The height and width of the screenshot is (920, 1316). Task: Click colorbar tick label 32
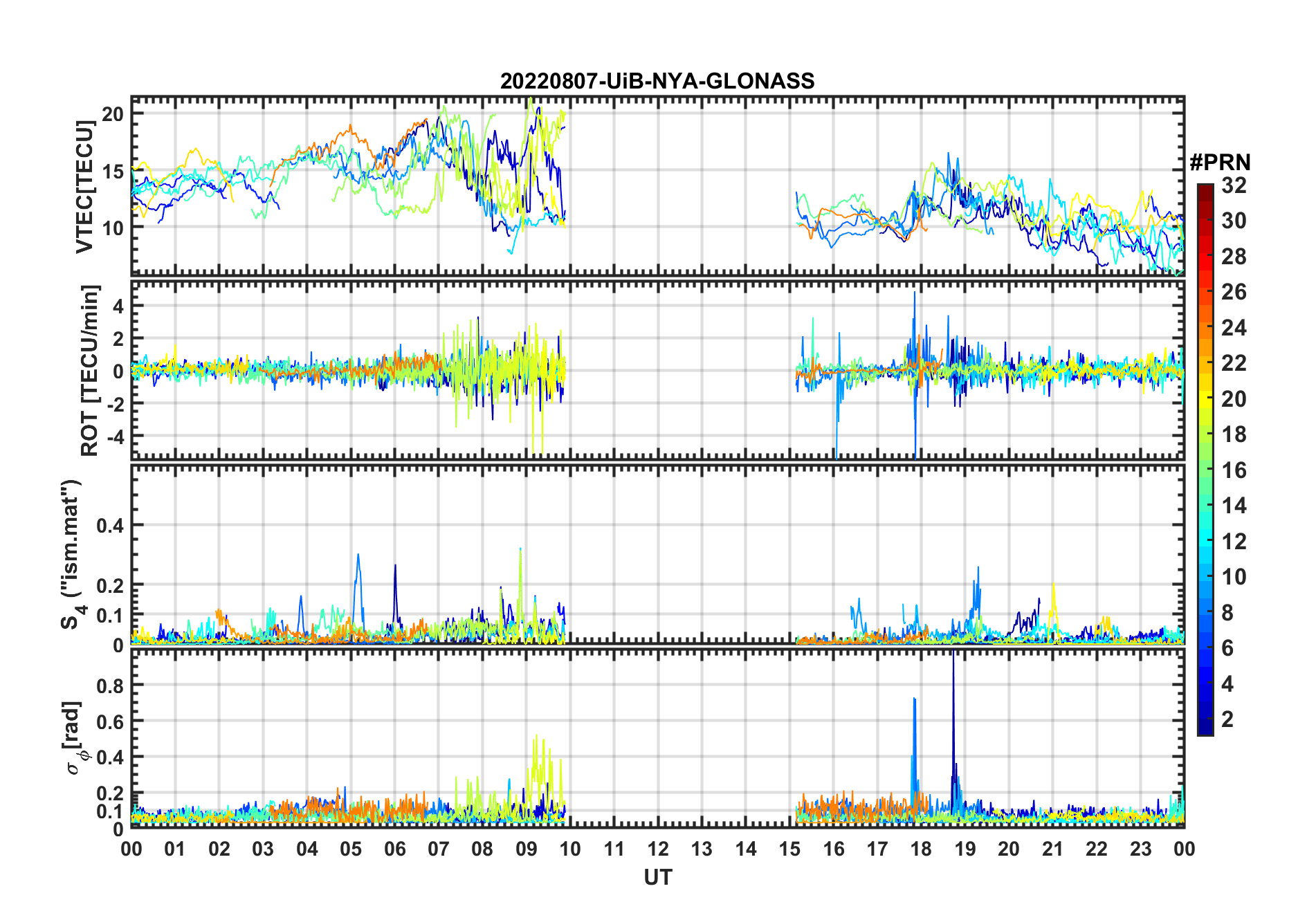(1234, 185)
